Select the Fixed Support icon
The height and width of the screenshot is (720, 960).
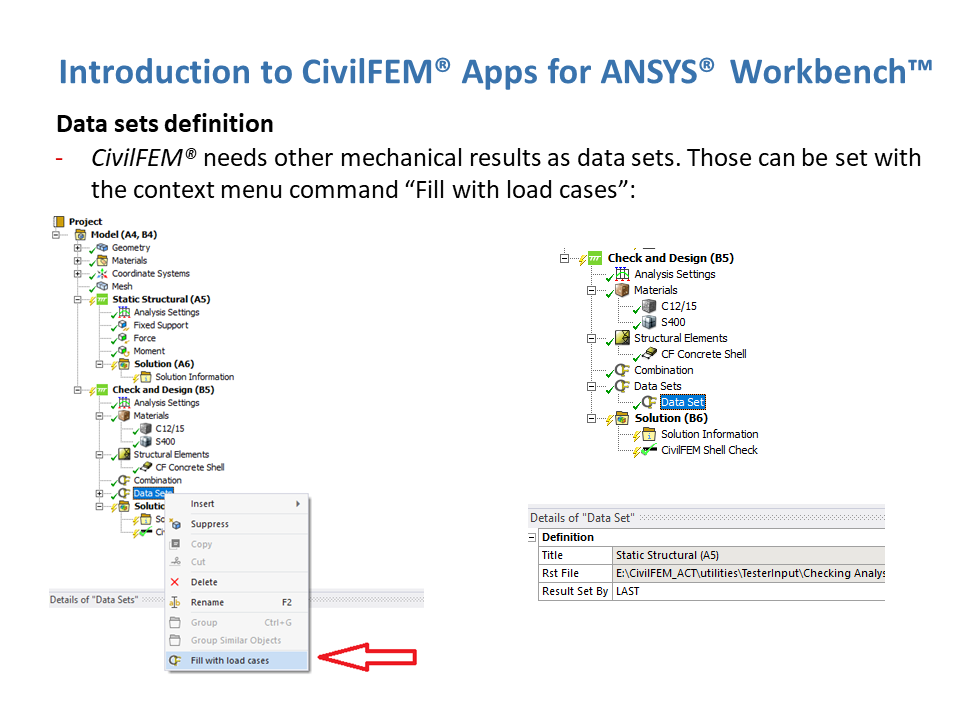click(124, 326)
